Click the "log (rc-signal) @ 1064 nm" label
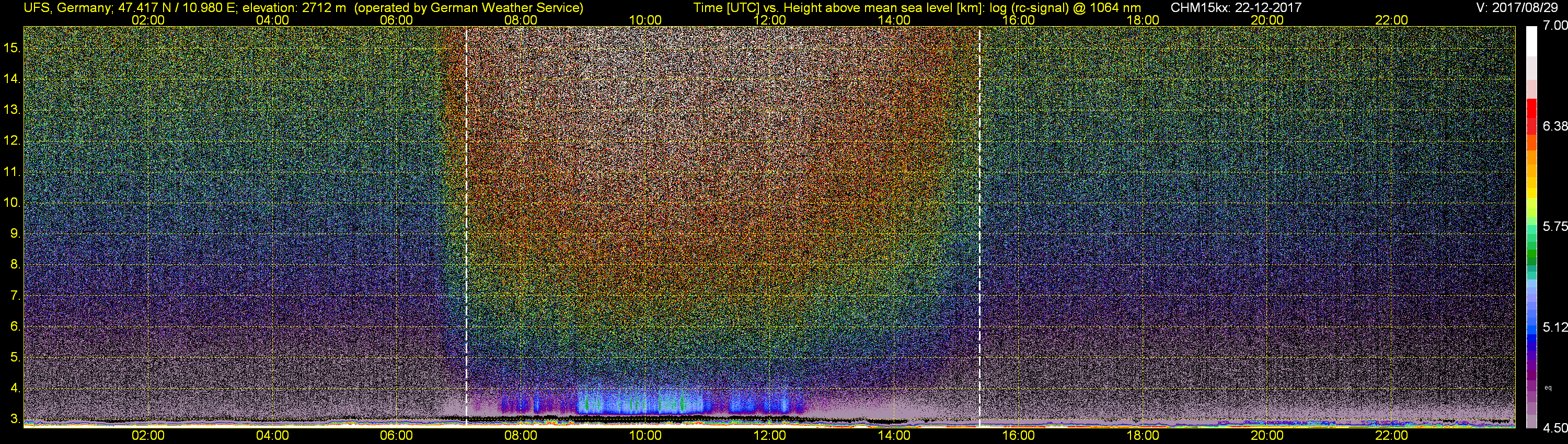The width and height of the screenshot is (1568, 444). coord(1065,8)
